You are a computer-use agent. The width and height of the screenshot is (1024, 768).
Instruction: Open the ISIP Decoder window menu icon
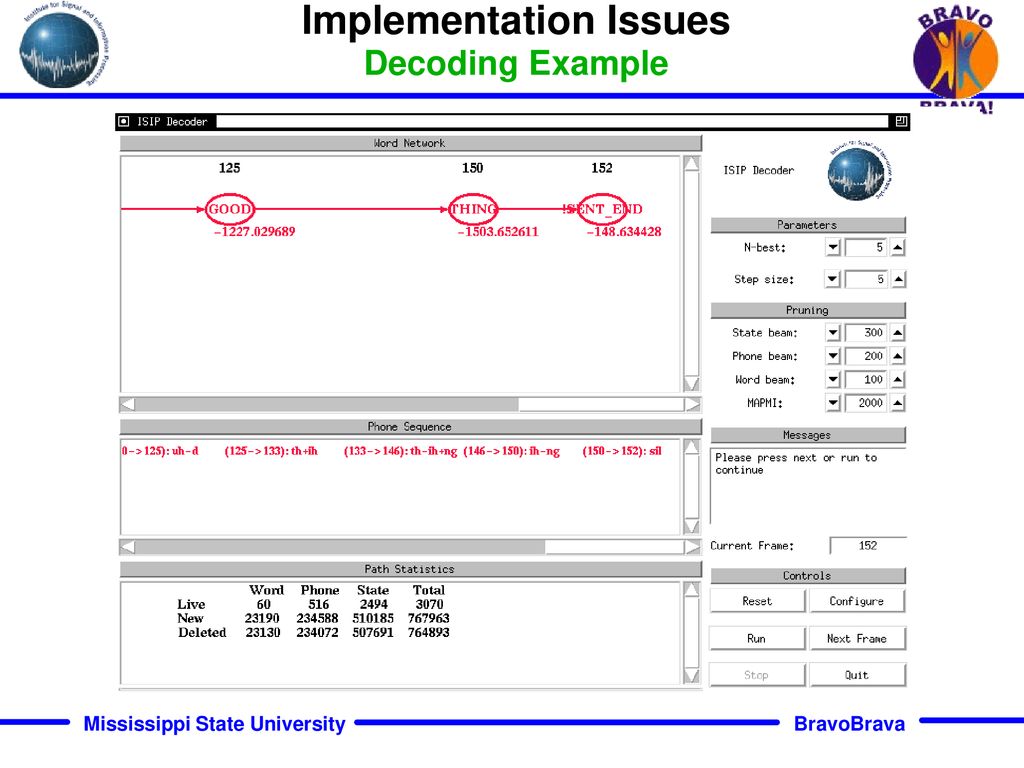point(124,121)
